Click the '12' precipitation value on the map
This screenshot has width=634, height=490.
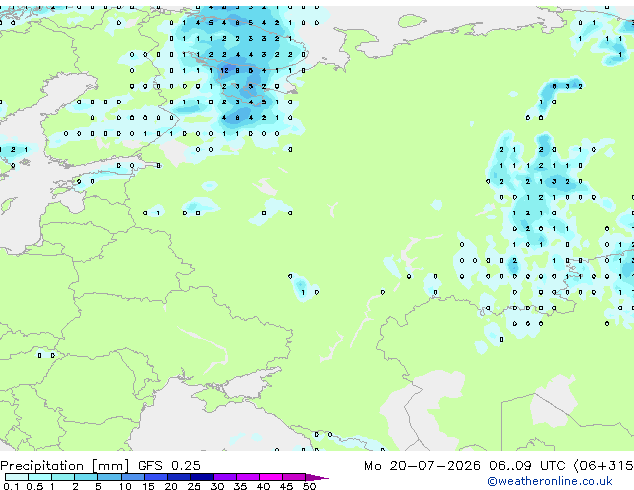[x=224, y=70]
